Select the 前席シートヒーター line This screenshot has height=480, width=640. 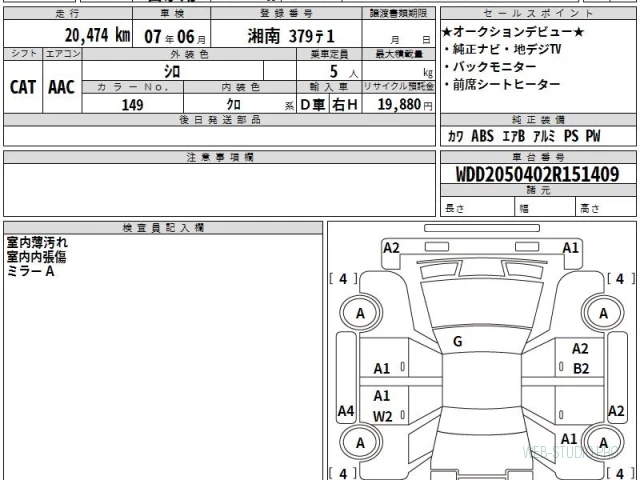[502, 84]
